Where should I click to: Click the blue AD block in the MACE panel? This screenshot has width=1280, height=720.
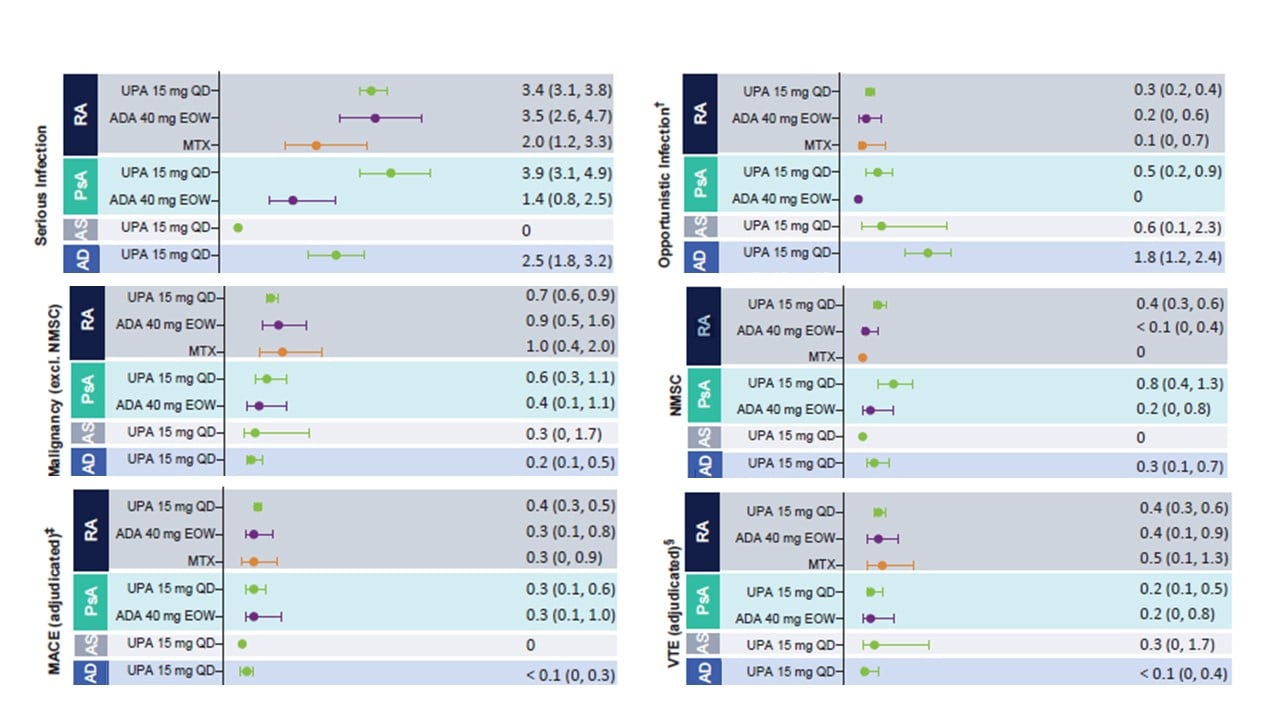click(86, 672)
